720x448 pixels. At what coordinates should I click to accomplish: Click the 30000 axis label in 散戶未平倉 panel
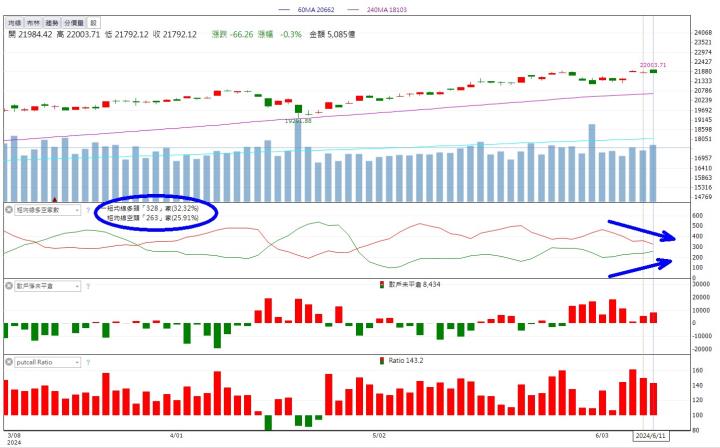(x=703, y=284)
